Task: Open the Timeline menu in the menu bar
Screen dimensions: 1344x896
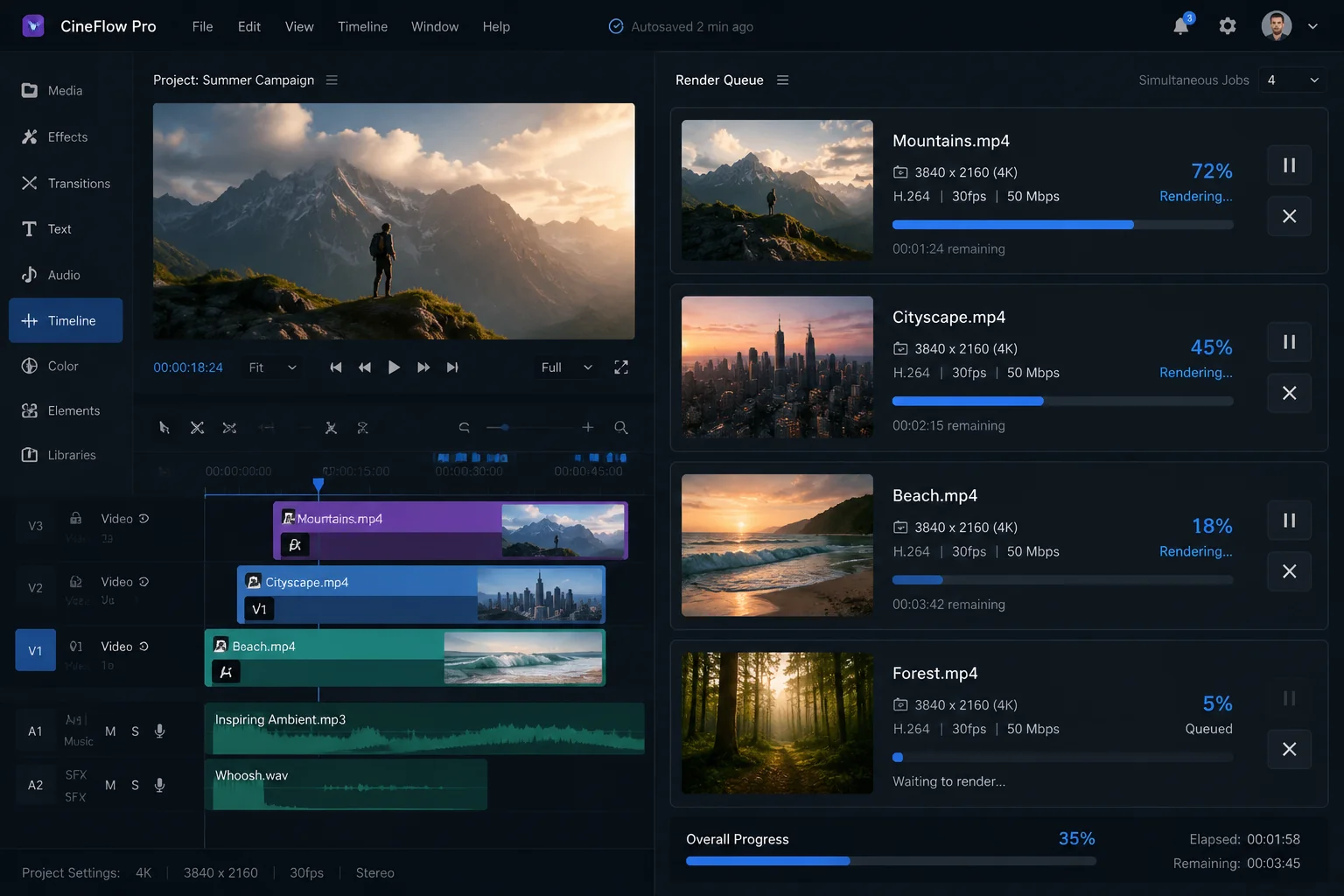Action: (362, 26)
